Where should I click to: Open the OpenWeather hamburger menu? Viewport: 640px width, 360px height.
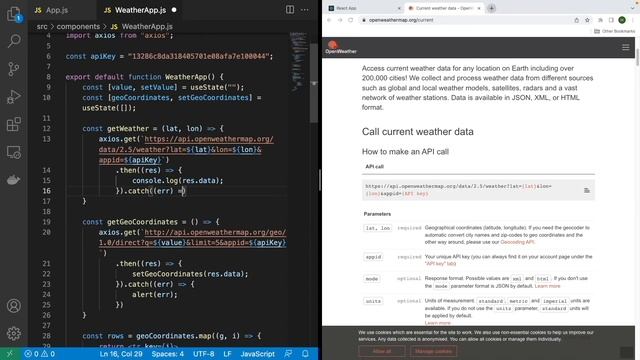[626, 47]
